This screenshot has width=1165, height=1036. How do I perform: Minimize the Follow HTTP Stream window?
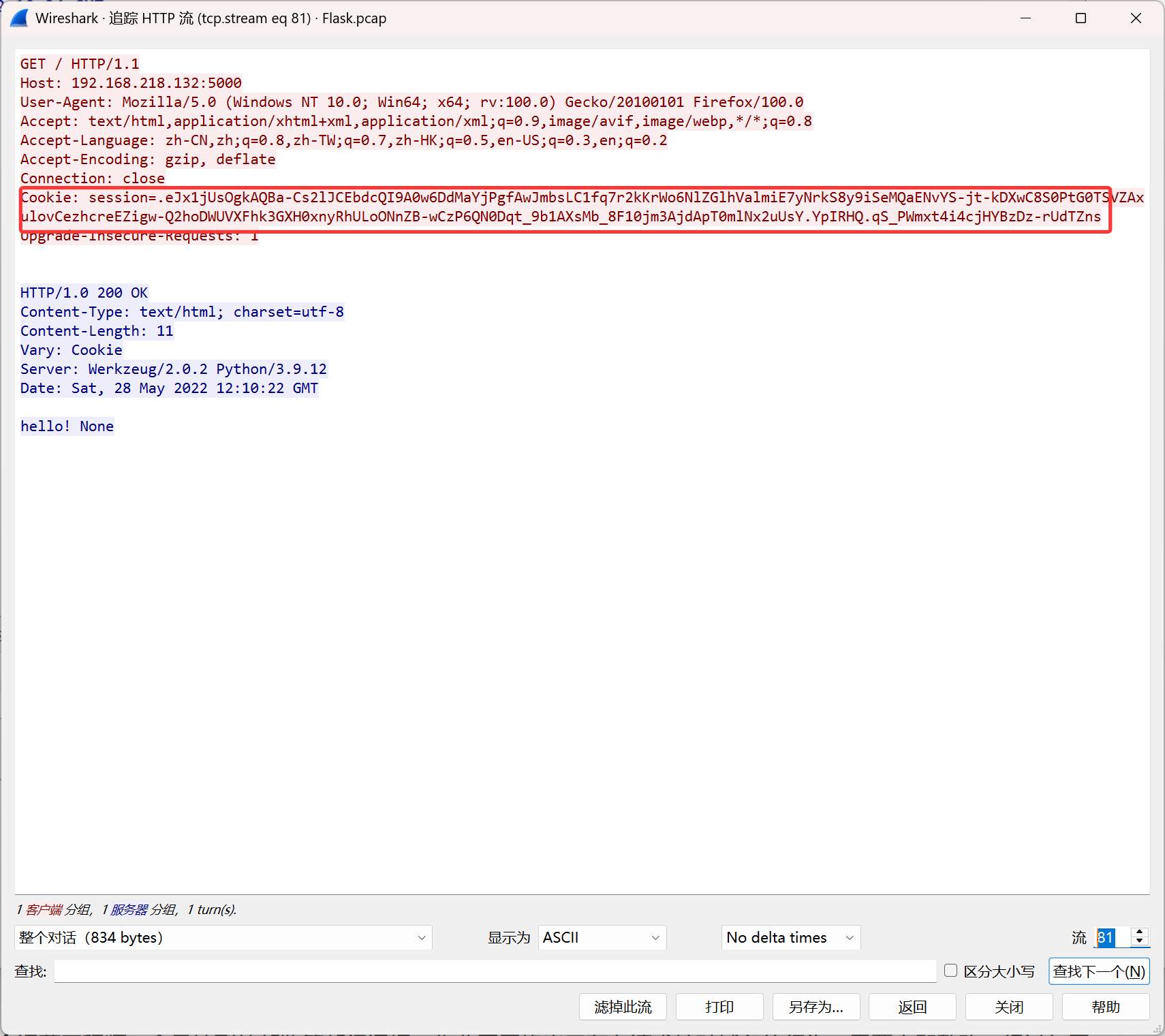point(1025,18)
